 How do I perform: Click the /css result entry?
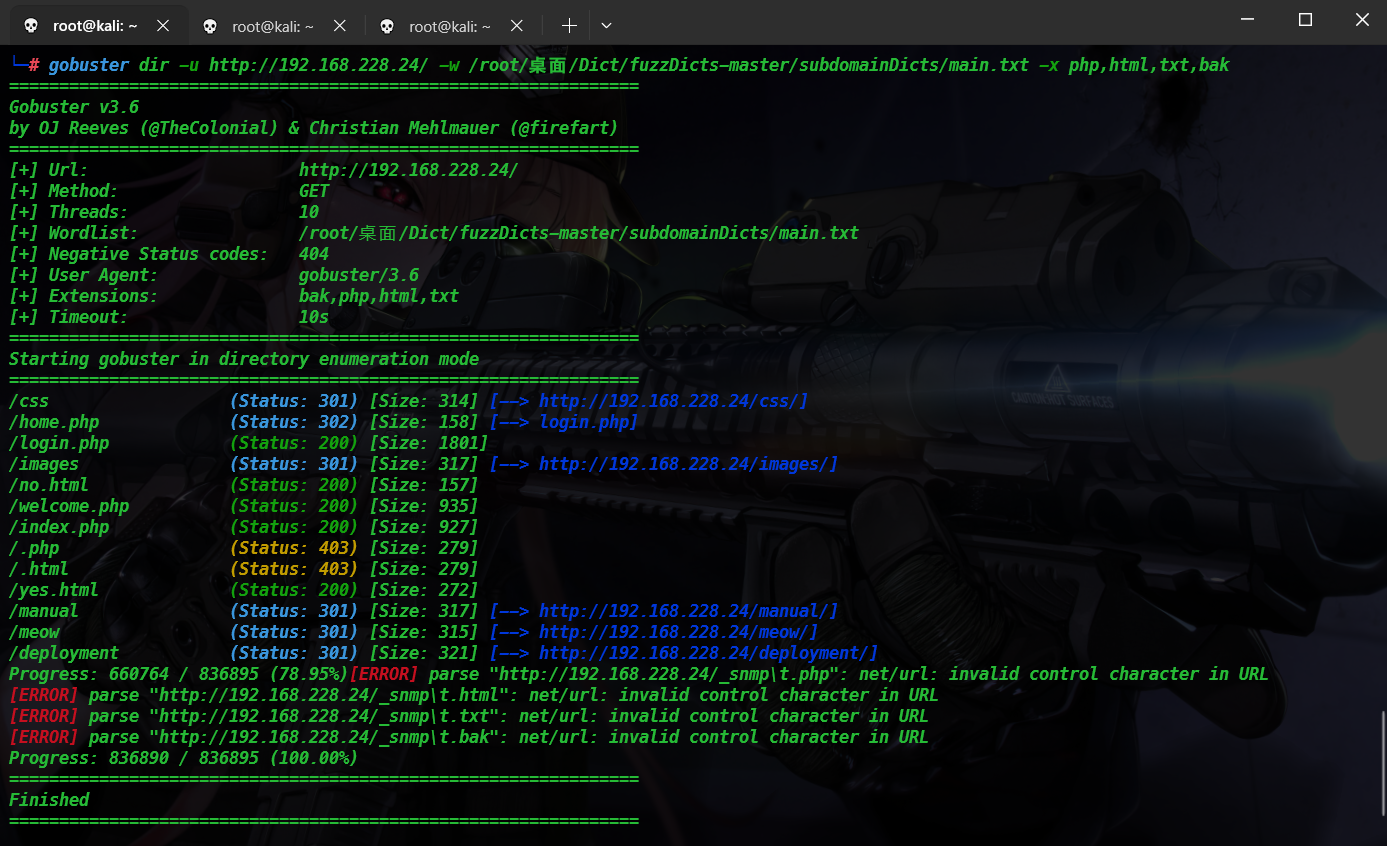click(29, 401)
